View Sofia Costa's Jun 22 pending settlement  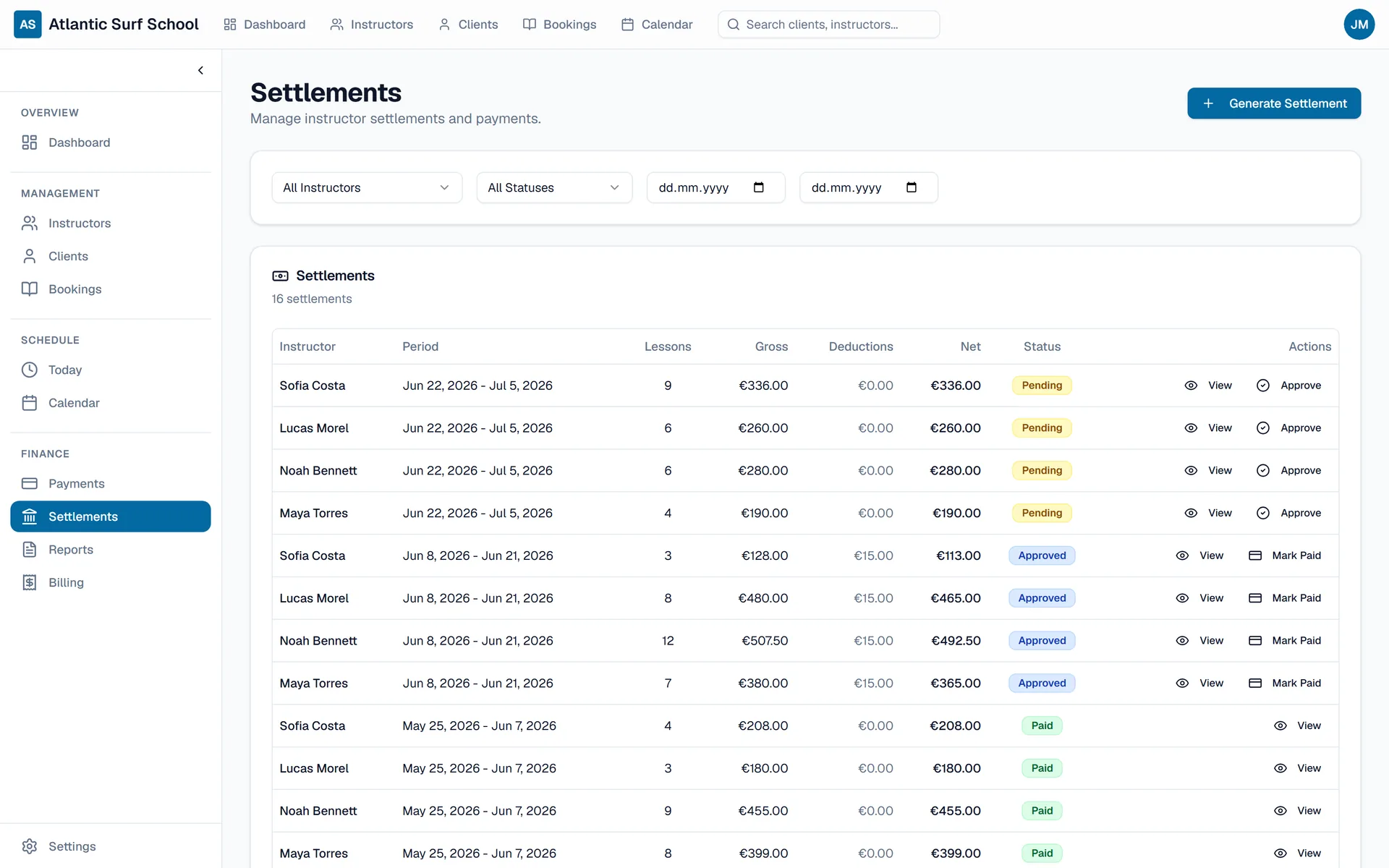click(1208, 386)
